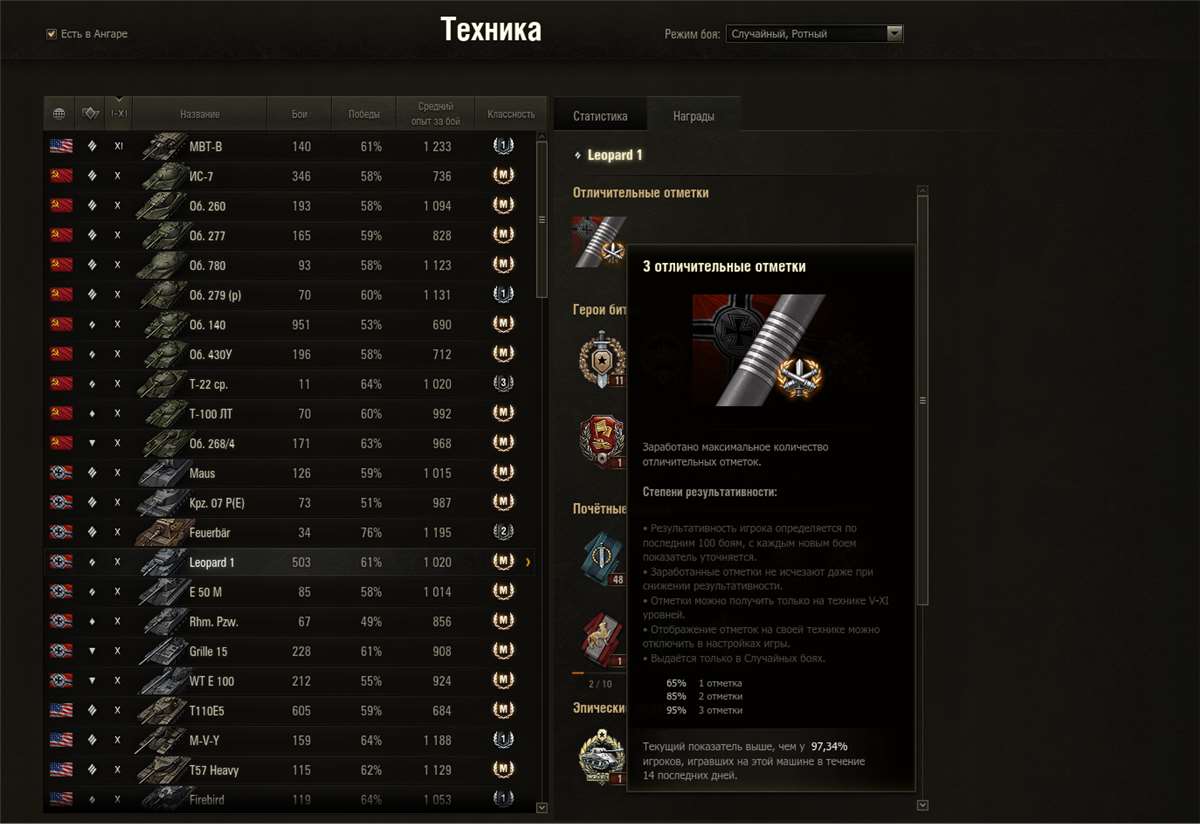Screen dimensions: 1200x824
Task: Sort by Бои column header
Action: pos(300,114)
